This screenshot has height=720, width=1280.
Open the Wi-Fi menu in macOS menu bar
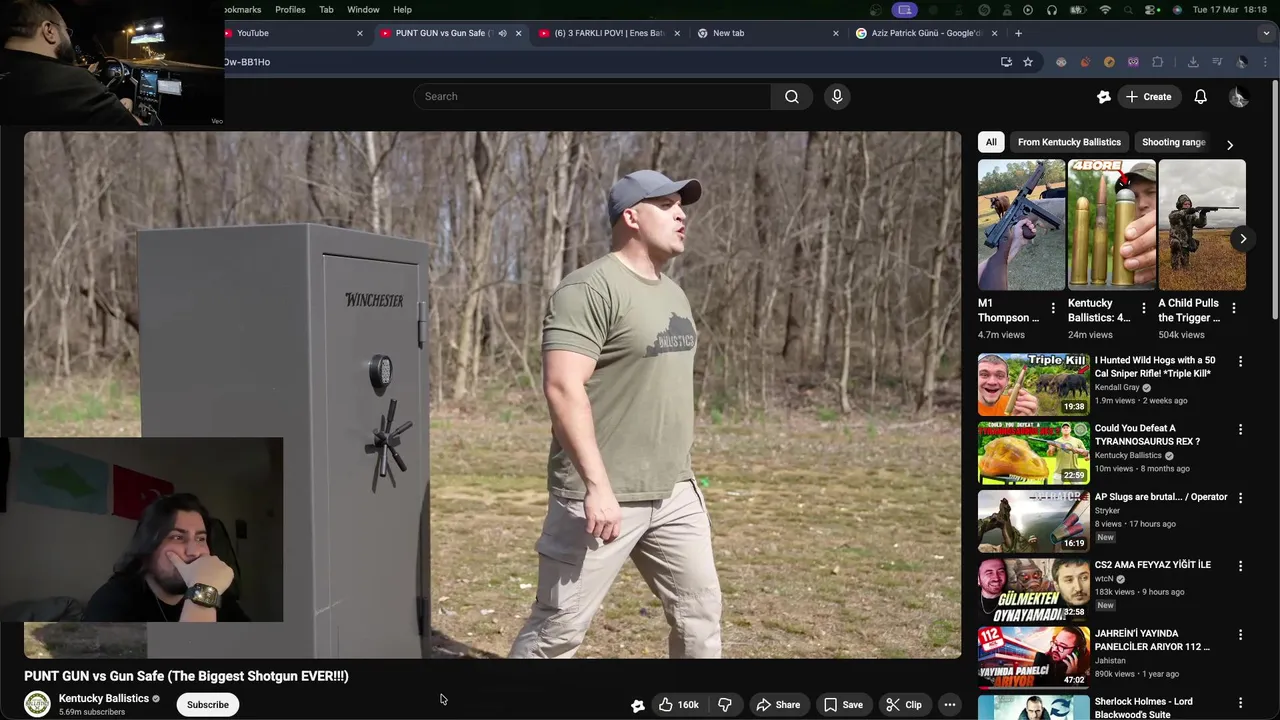coord(1105,9)
